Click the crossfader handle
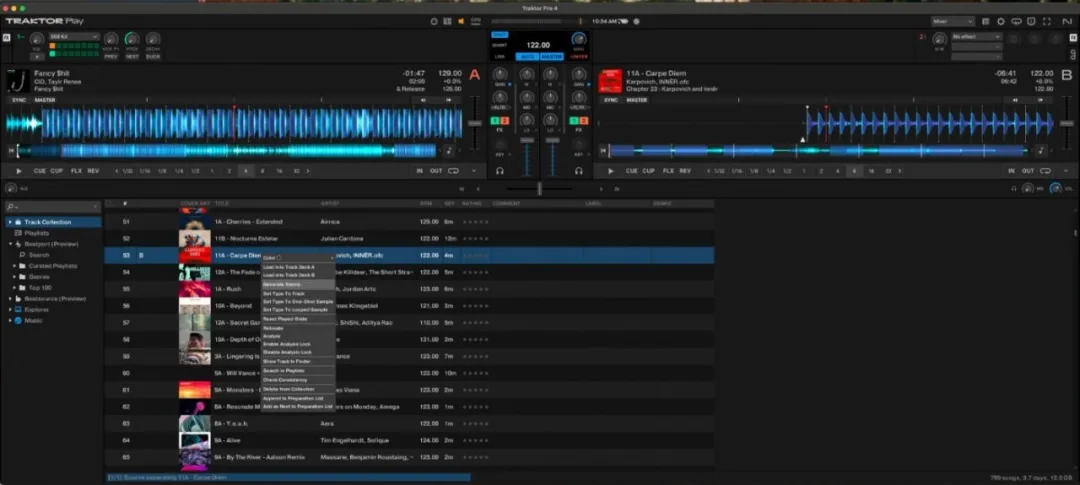 tap(539, 188)
